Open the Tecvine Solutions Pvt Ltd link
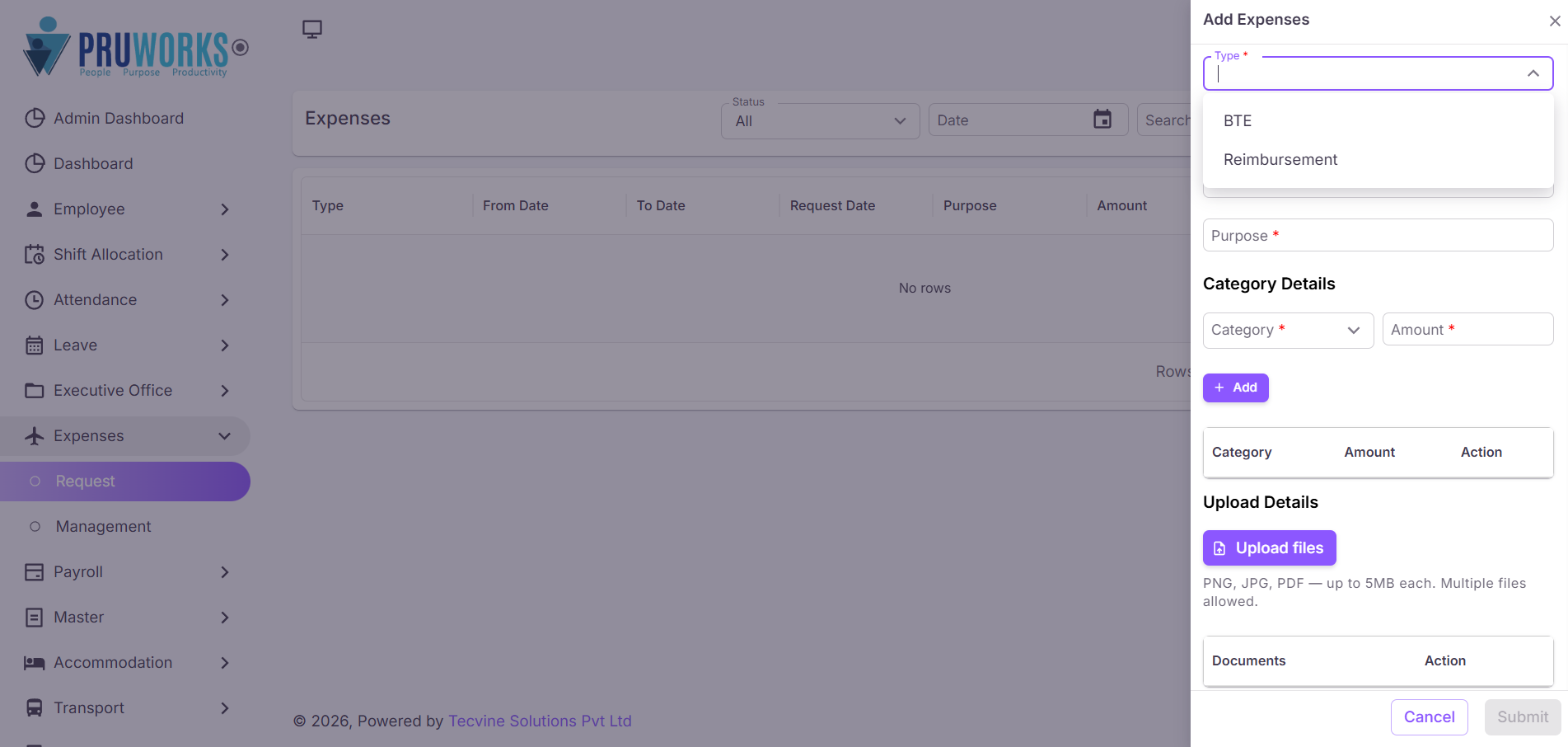The width and height of the screenshot is (1568, 747). [x=540, y=721]
